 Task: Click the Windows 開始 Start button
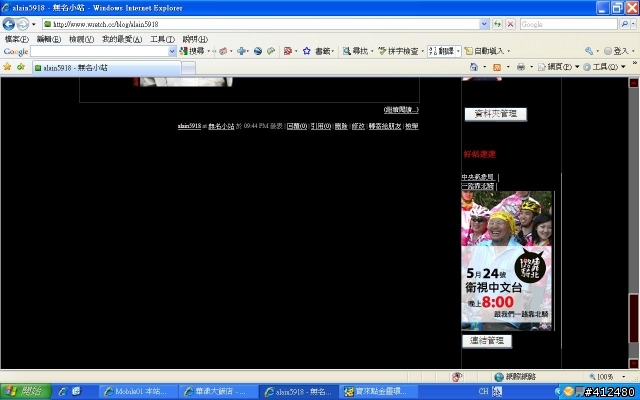tap(25, 391)
